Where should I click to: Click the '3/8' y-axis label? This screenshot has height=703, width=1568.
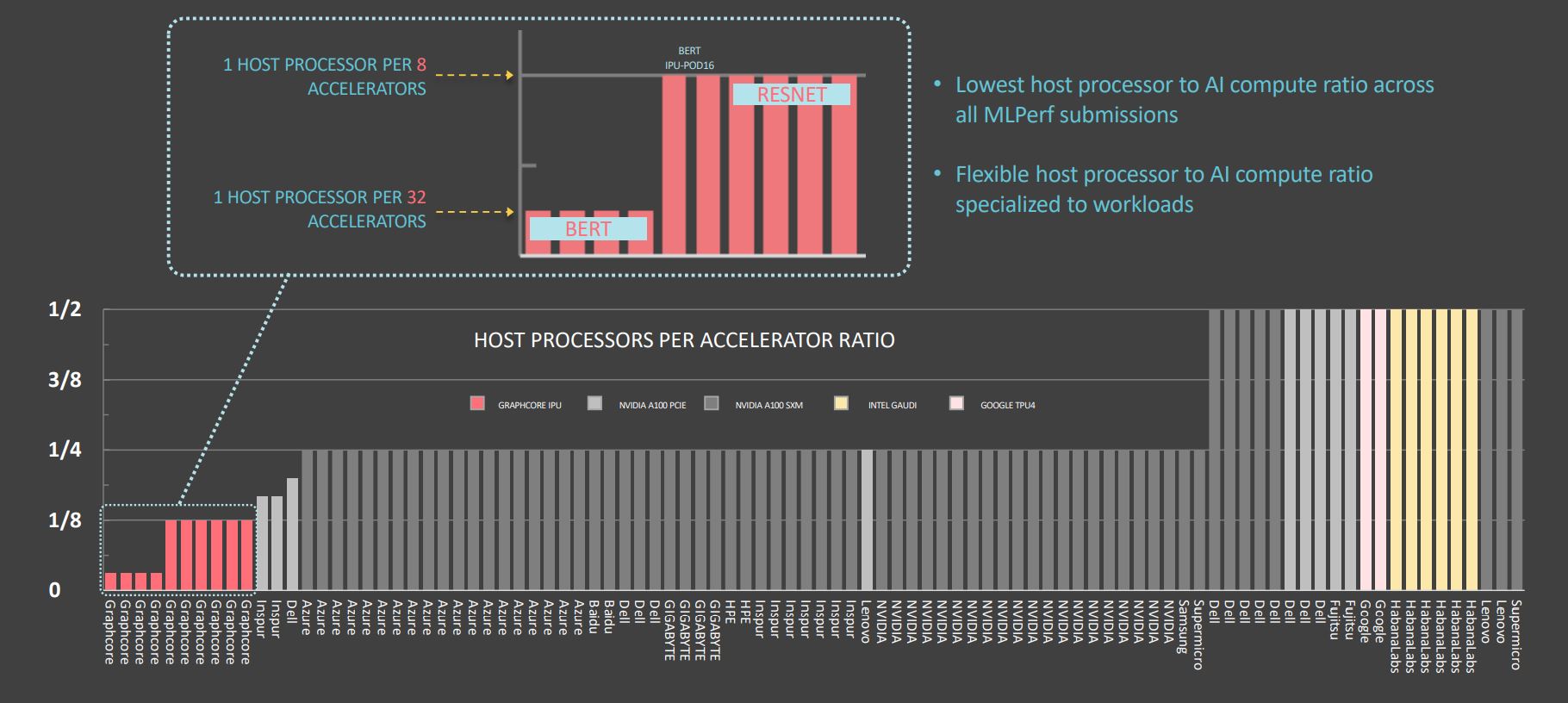click(x=65, y=380)
